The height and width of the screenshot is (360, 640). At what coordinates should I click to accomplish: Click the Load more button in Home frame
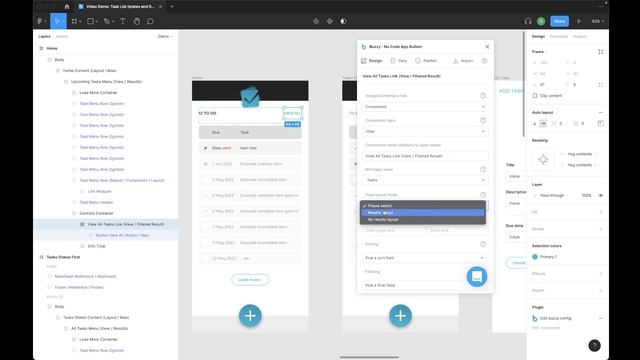pos(250,280)
